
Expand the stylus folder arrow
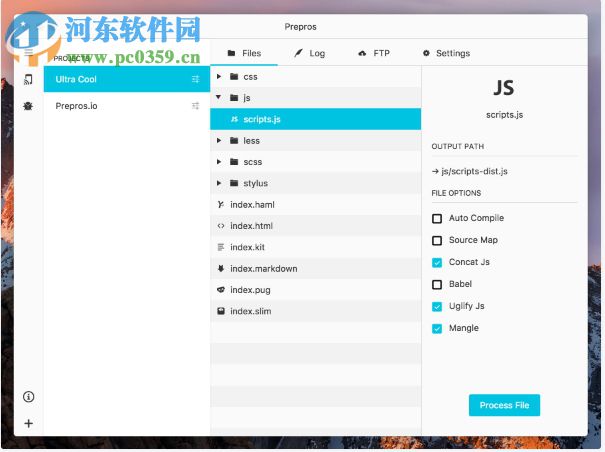[219, 183]
